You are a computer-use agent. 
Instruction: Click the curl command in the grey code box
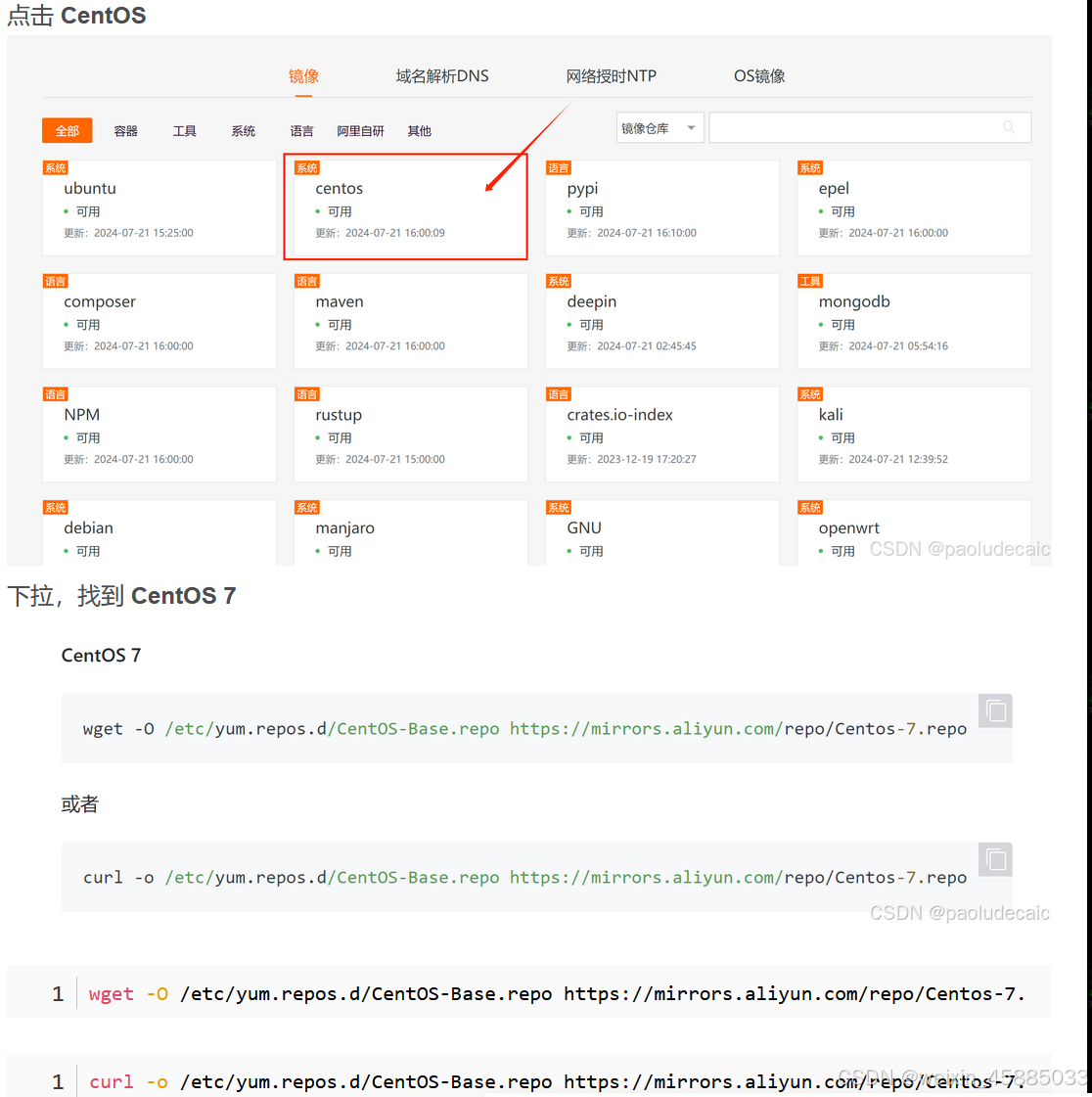524,878
